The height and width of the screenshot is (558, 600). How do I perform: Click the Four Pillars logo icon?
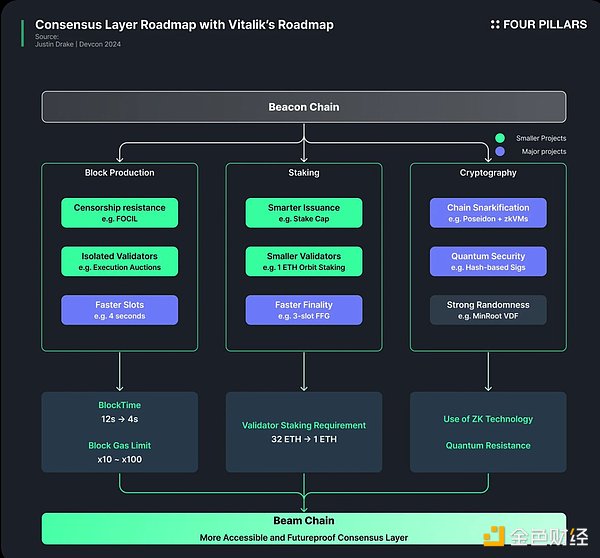pyautogui.click(x=495, y=24)
